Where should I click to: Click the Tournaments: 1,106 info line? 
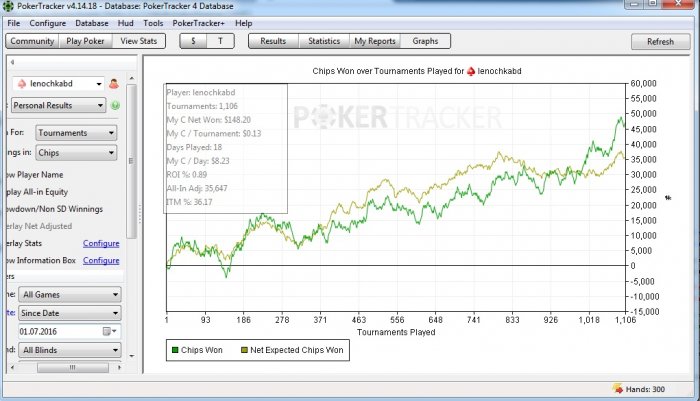point(202,106)
